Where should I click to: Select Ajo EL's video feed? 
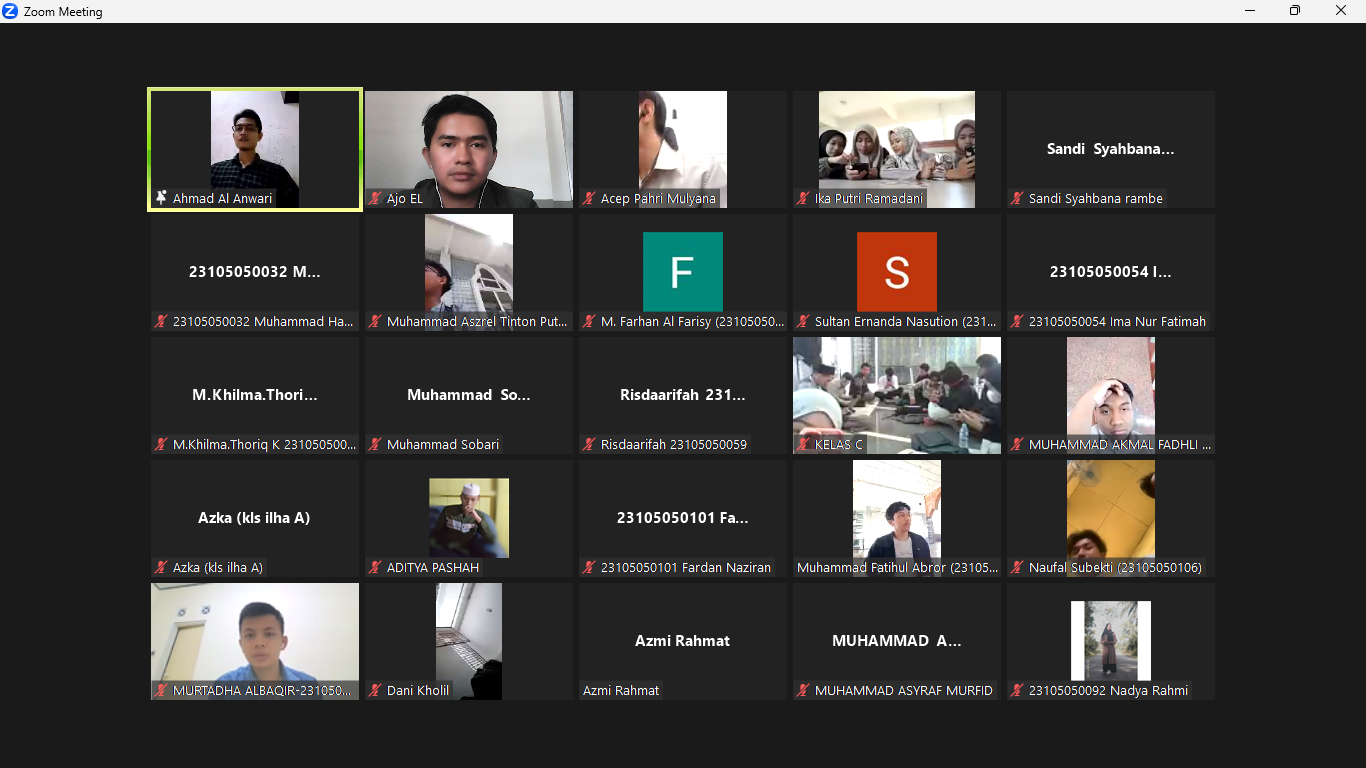click(469, 149)
